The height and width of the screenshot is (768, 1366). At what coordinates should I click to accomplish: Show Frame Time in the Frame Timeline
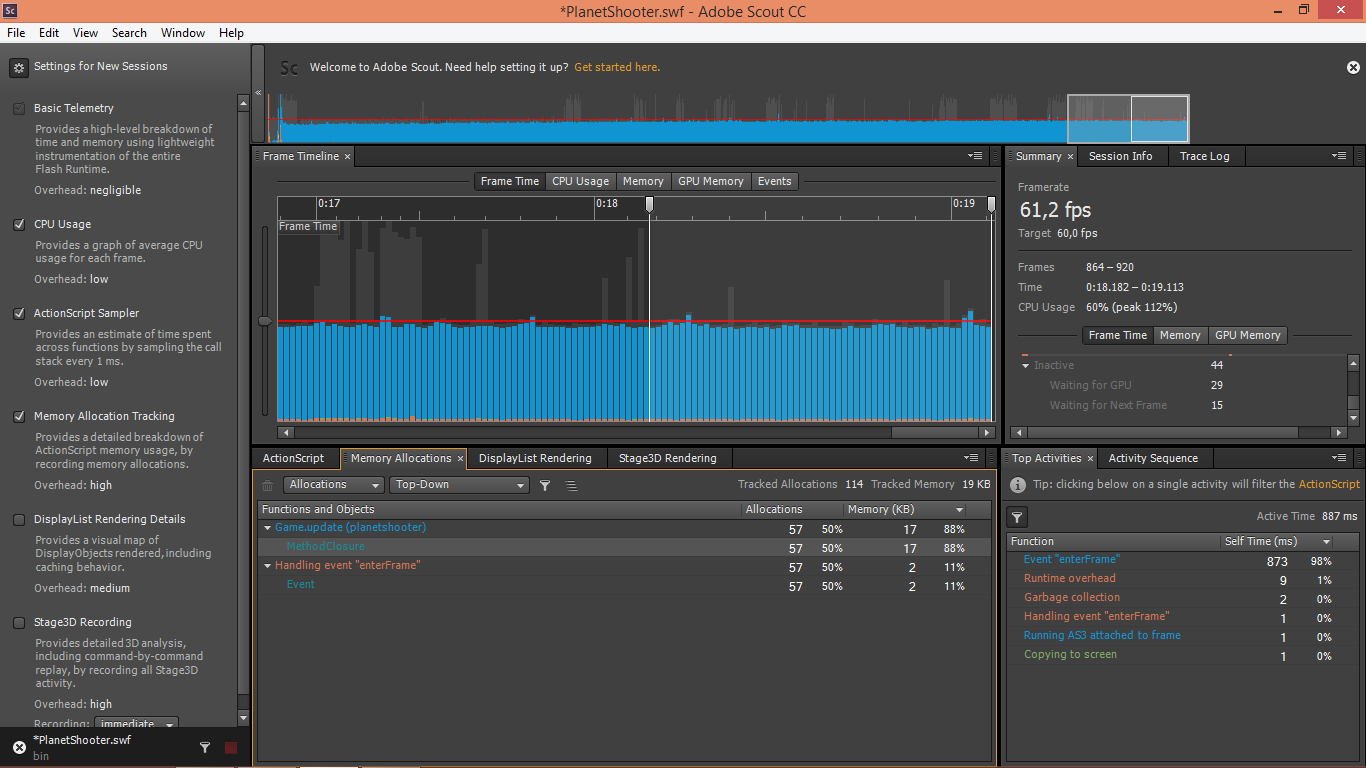510,181
